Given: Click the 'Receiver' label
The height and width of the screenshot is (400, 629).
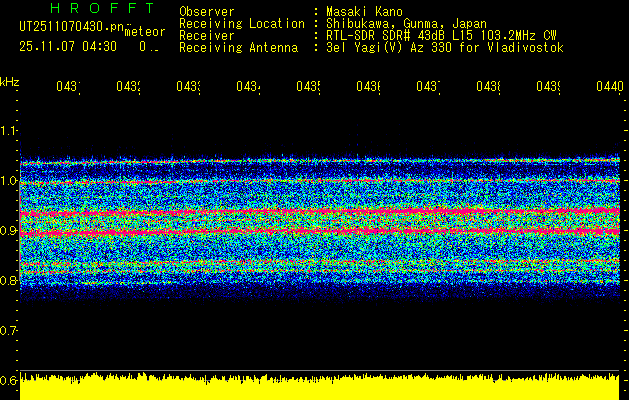Looking at the screenshot, I should point(207,36).
